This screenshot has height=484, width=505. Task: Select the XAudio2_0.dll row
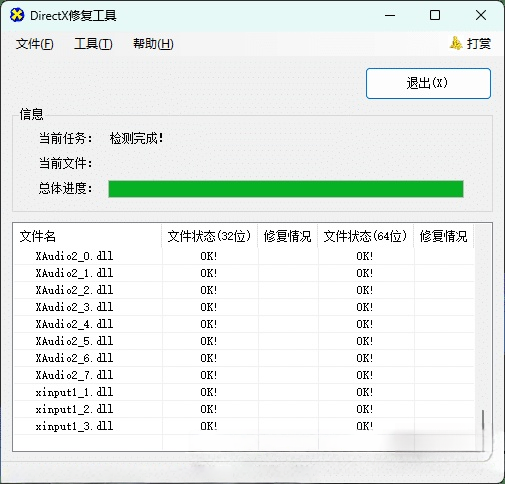(244, 256)
